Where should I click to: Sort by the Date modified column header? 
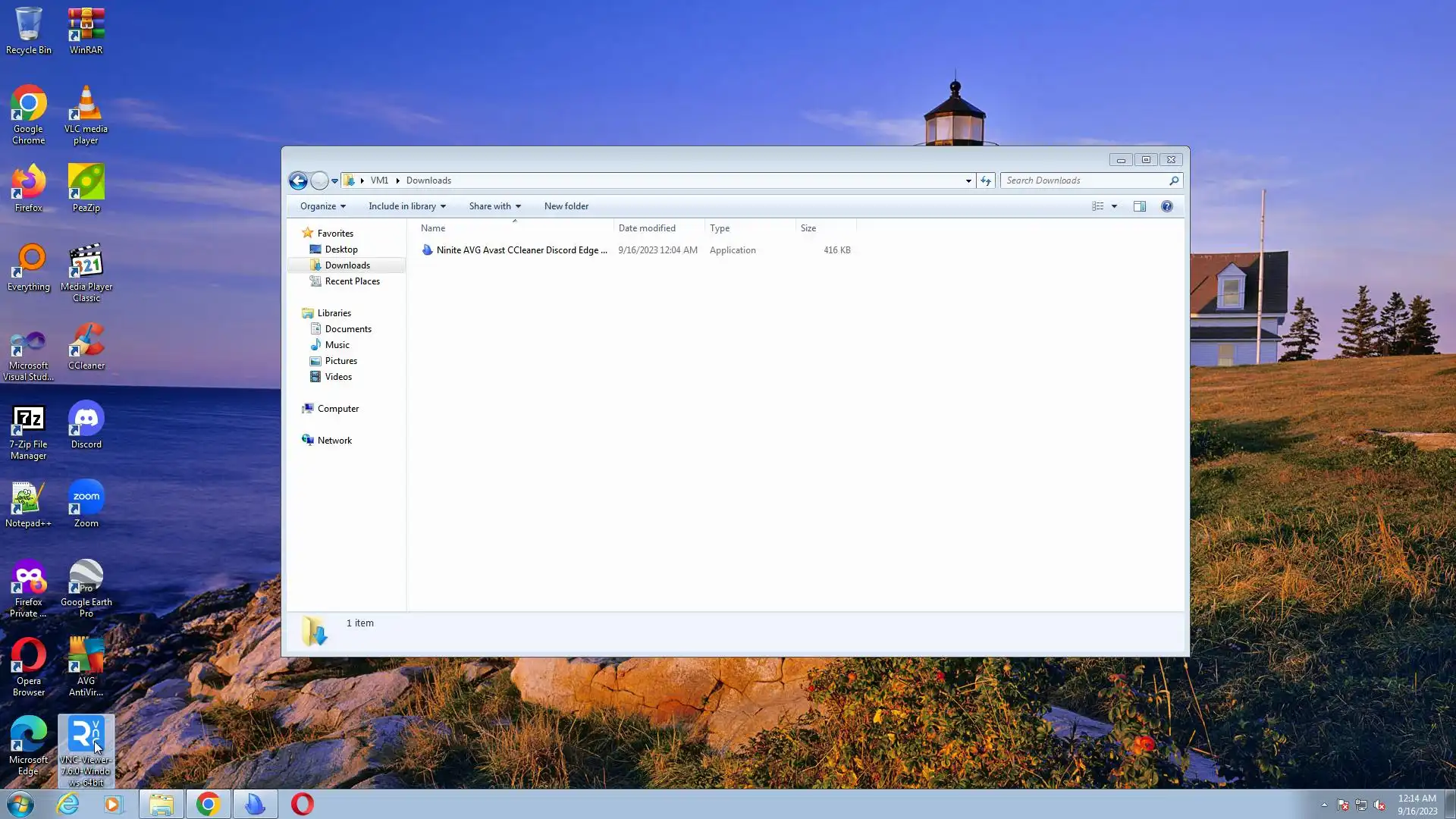pyautogui.click(x=647, y=228)
